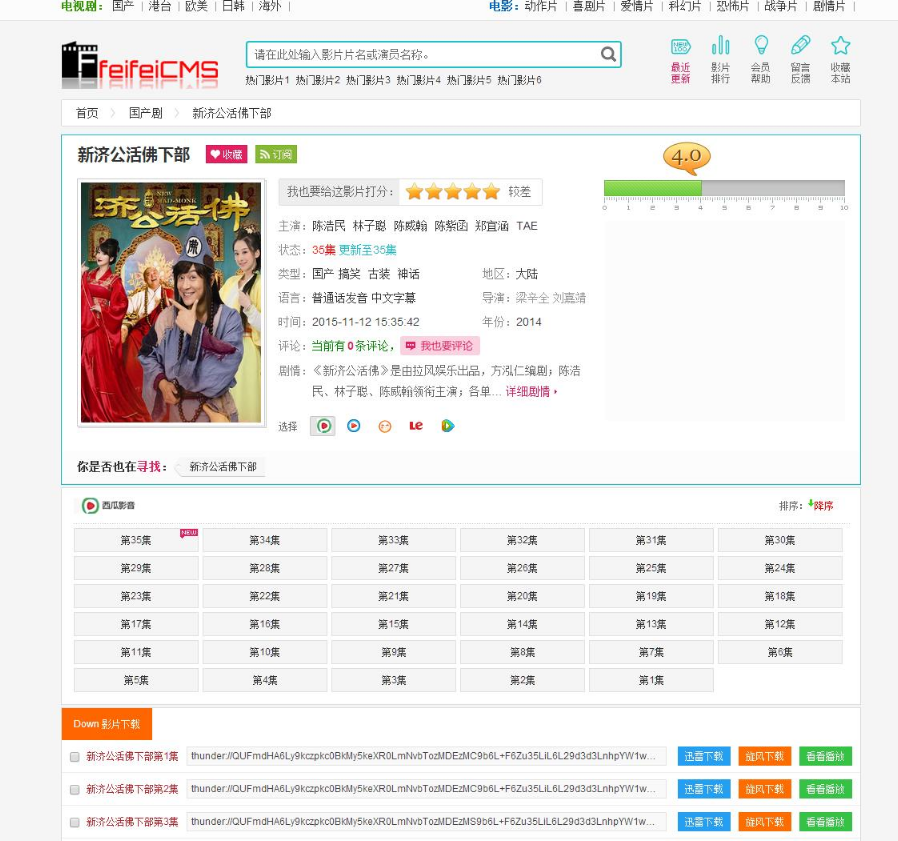Play episode 第12集
Viewport: 898px width, 841px height.
click(x=780, y=624)
